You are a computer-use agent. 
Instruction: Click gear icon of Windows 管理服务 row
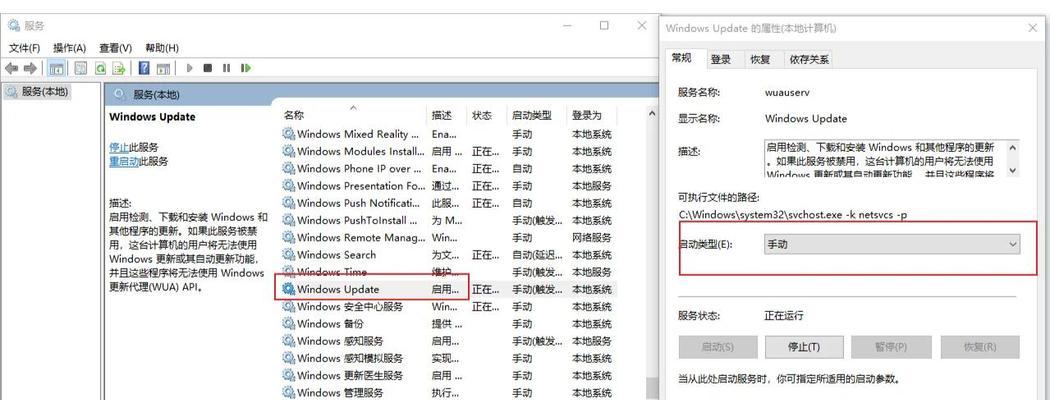click(x=289, y=393)
